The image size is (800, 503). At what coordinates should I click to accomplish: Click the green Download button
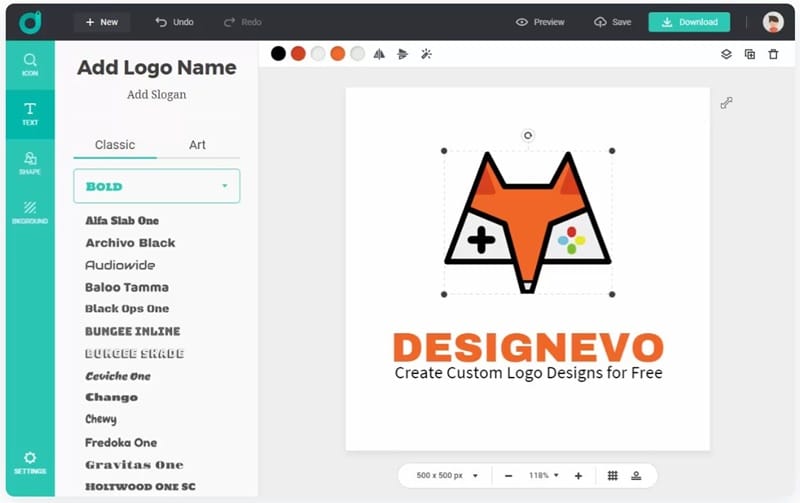[689, 22]
